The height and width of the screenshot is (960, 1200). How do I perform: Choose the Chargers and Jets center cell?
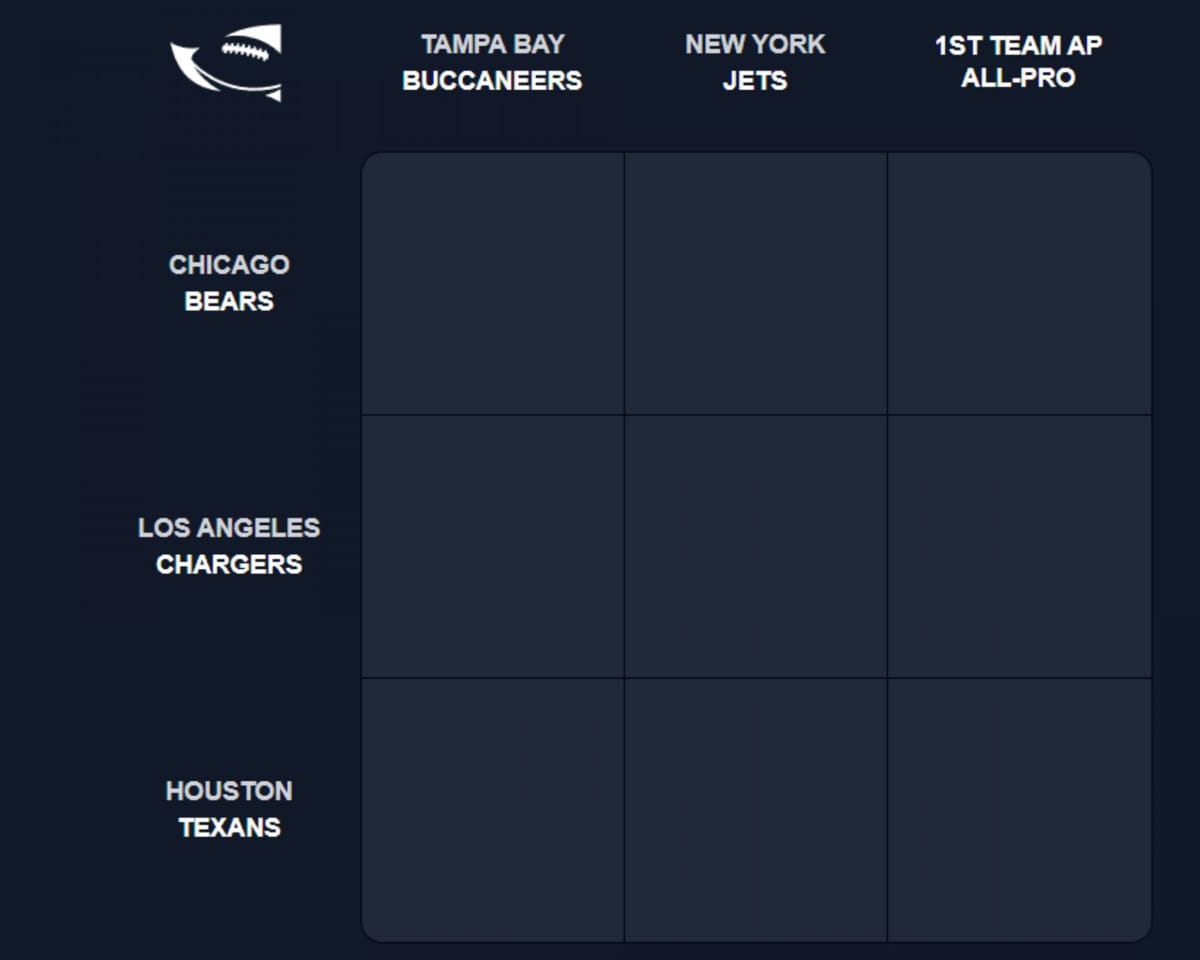756,547
